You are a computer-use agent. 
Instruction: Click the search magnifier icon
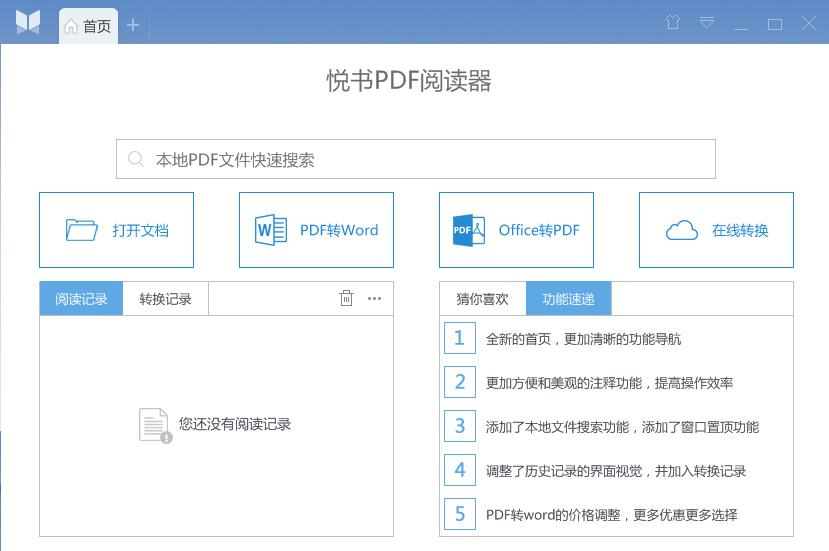[136, 159]
